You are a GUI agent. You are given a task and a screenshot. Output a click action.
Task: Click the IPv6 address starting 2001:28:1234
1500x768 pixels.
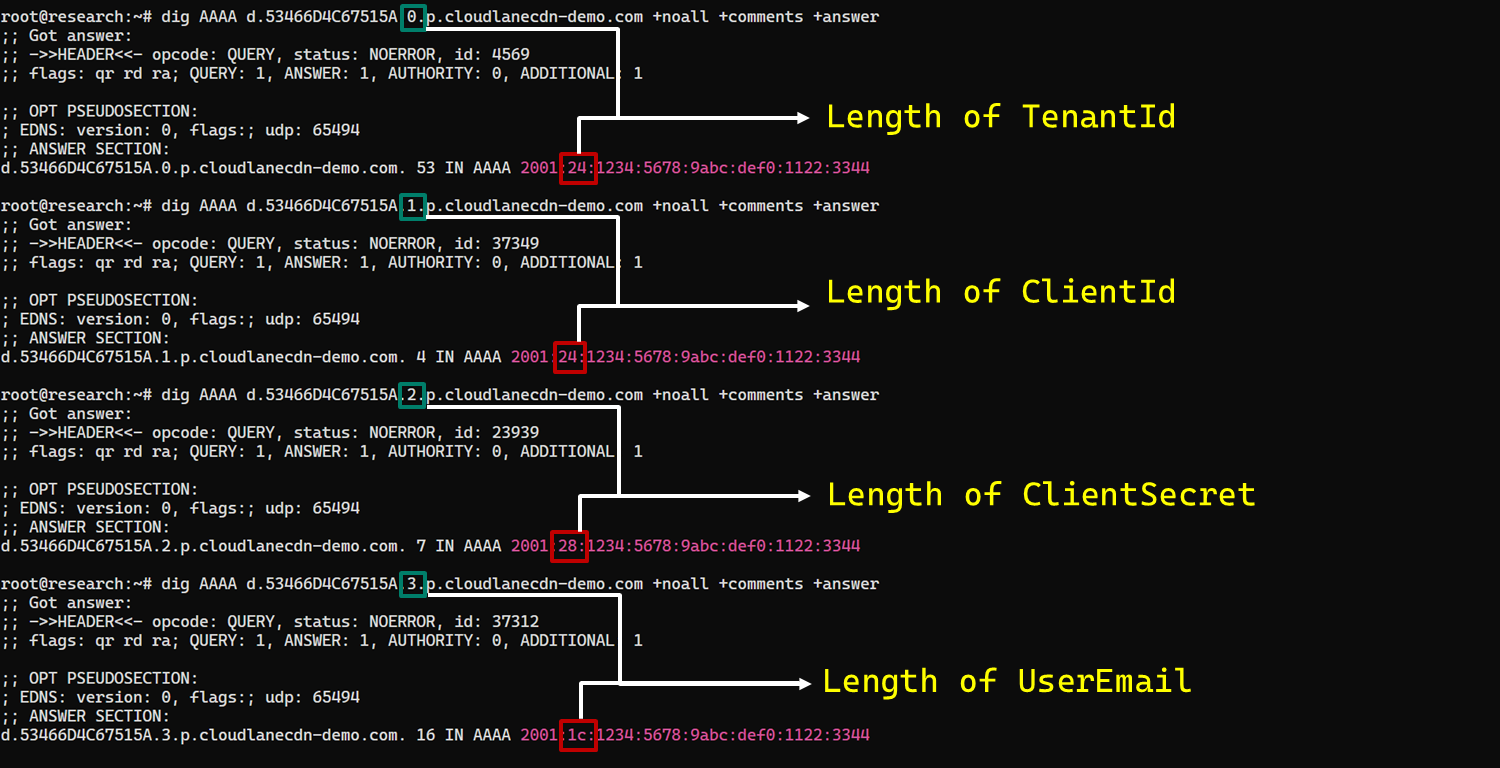[686, 546]
